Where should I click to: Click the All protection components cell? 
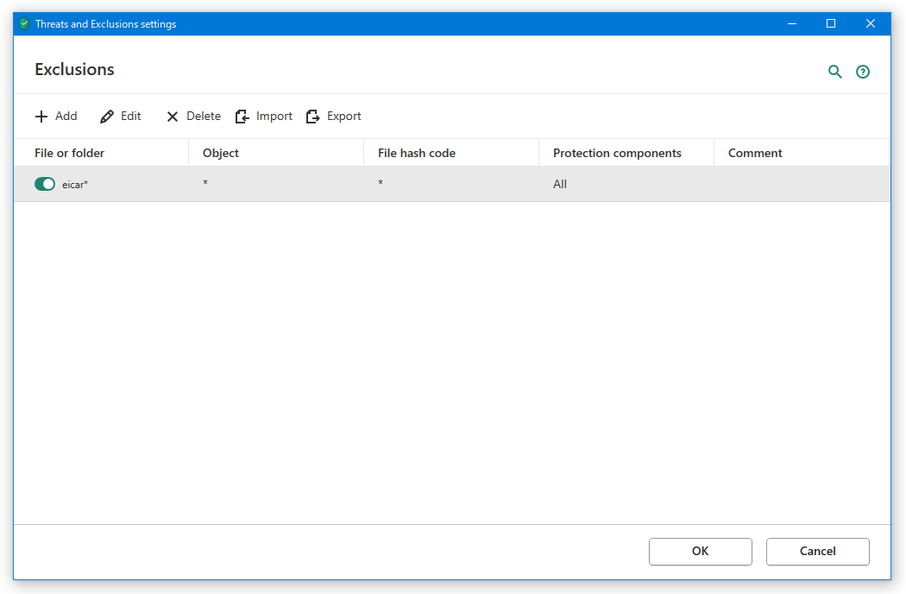[x=560, y=184]
